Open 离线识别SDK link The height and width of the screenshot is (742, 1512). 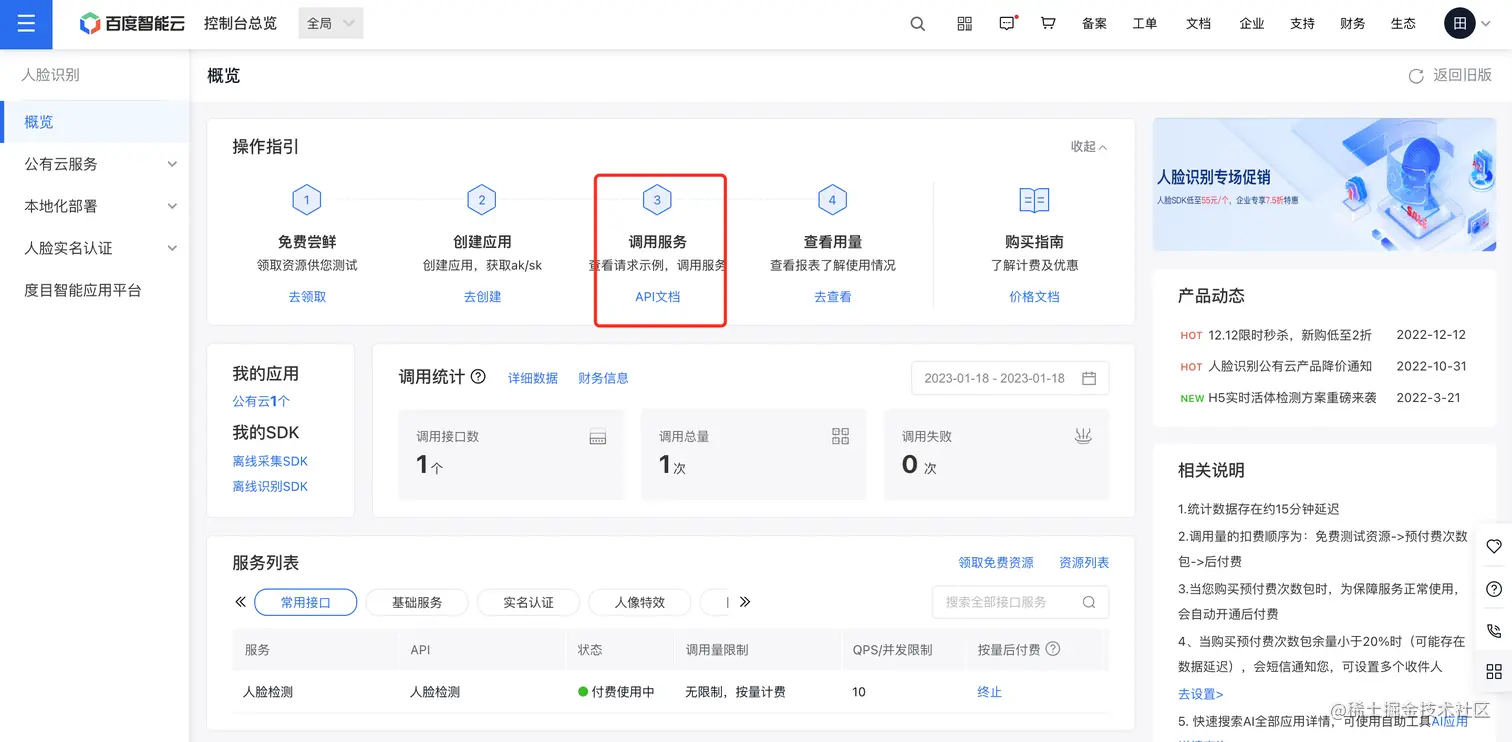pos(270,486)
